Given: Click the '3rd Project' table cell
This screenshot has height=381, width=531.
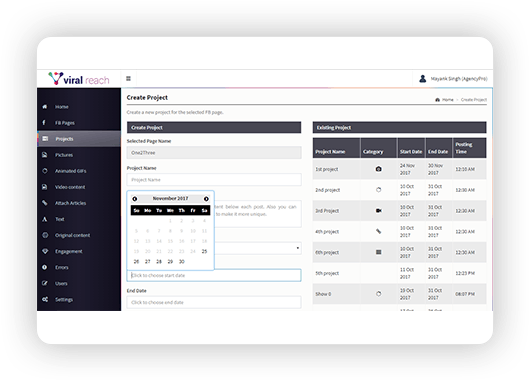Looking at the screenshot, I should pyautogui.click(x=336, y=211).
